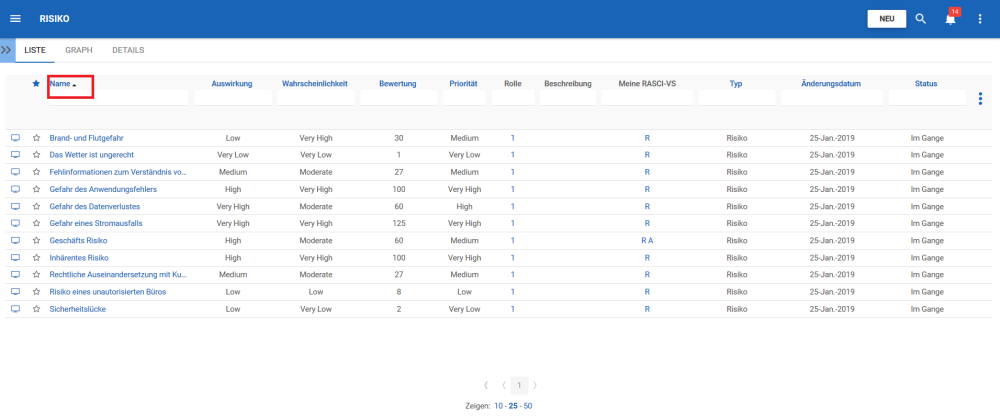
Task: Show 25 items per page
Action: pyautogui.click(x=513, y=406)
